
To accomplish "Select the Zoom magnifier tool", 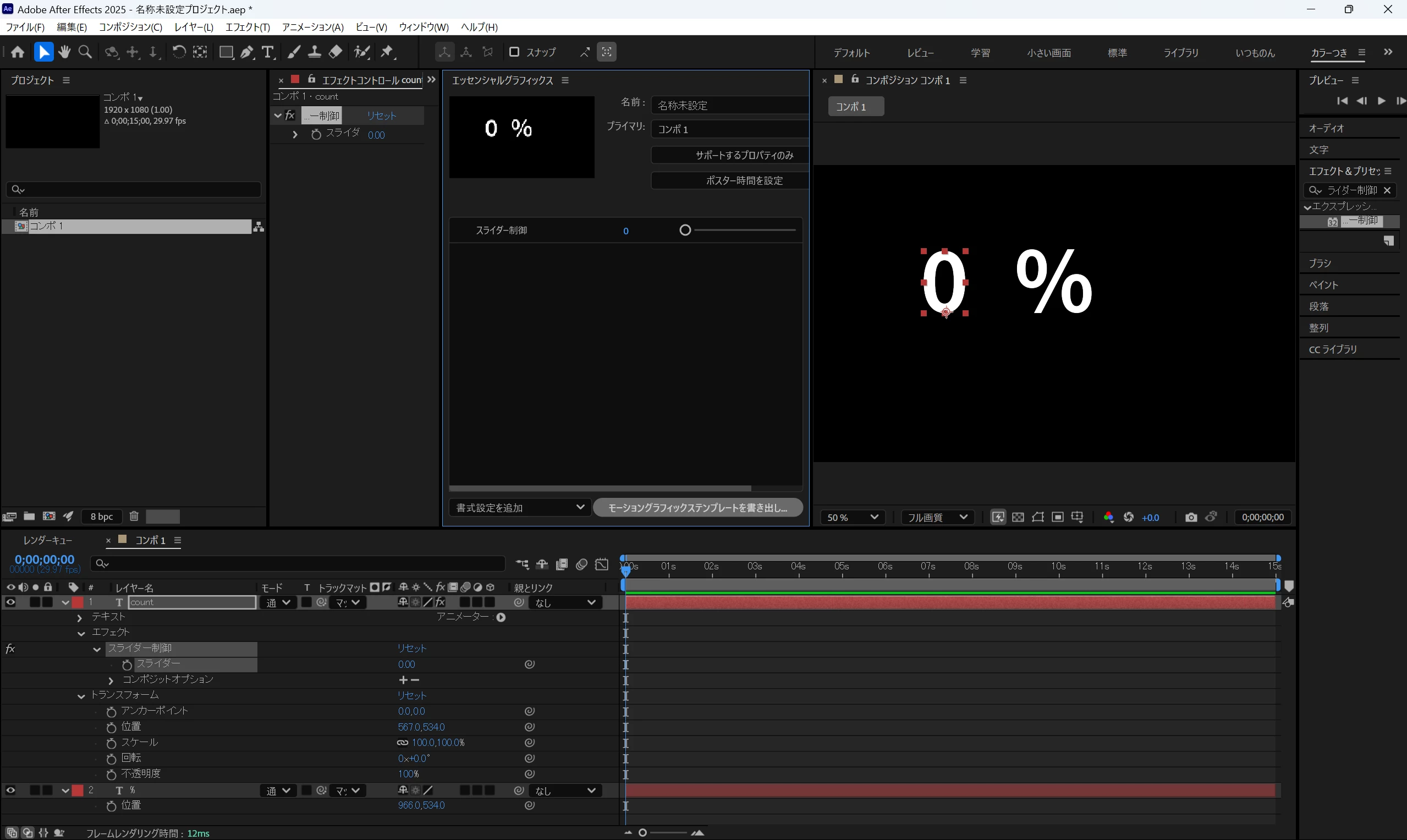I will pyautogui.click(x=85, y=52).
